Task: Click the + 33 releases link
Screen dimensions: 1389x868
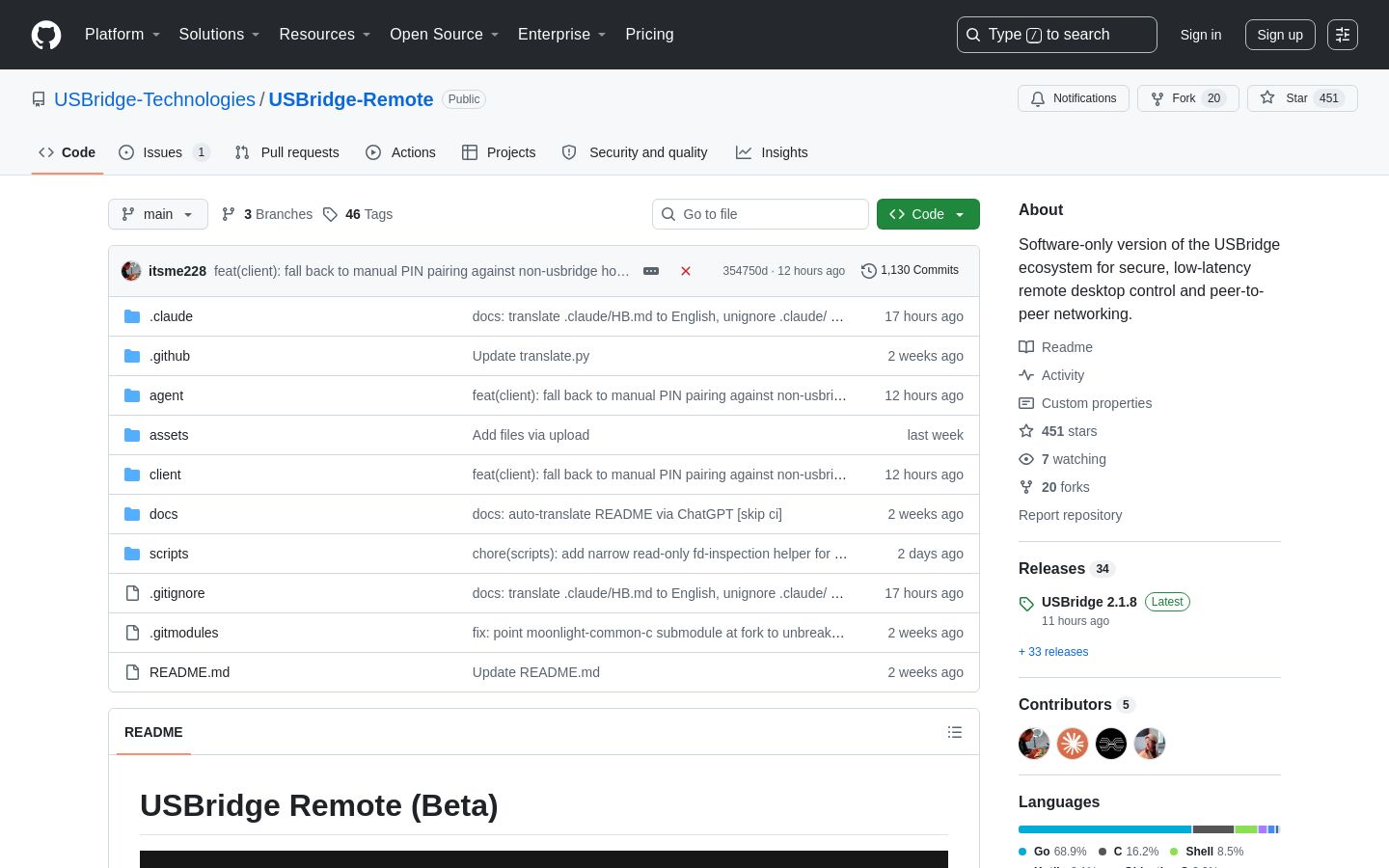Action: (1053, 652)
